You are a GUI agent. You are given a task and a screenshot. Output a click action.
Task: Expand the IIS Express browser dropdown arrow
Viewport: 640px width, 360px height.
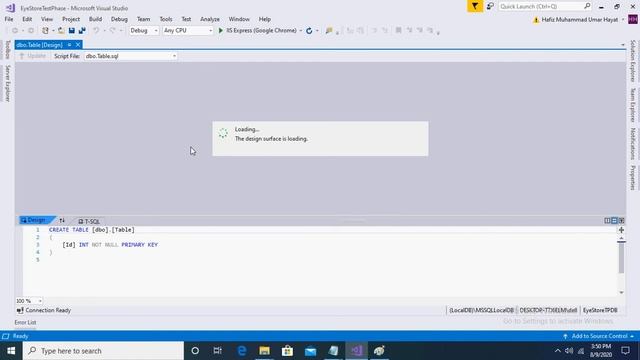301,31
